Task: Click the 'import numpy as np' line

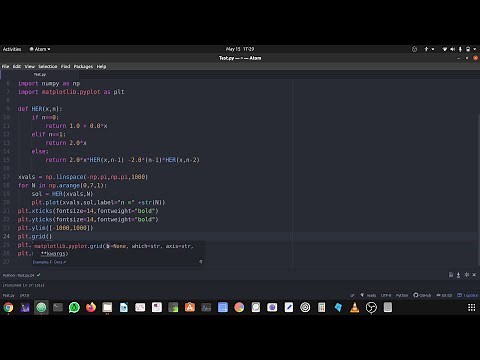Action: pyautogui.click(x=49, y=83)
